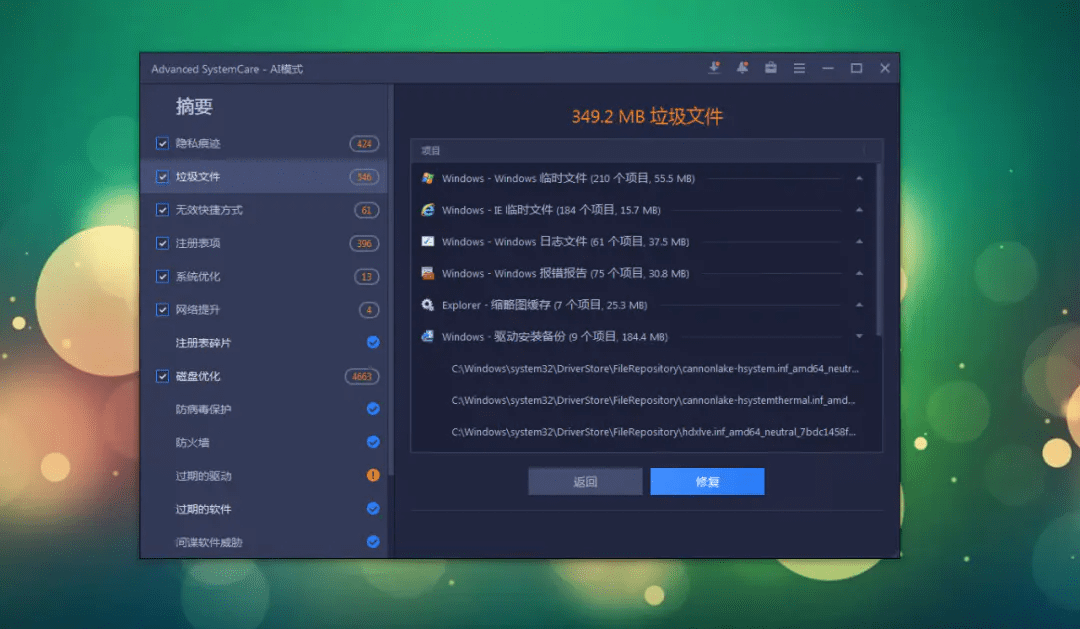This screenshot has width=1080, height=629.
Task: Toggle the 网络提升 checkbox
Action: [162, 309]
